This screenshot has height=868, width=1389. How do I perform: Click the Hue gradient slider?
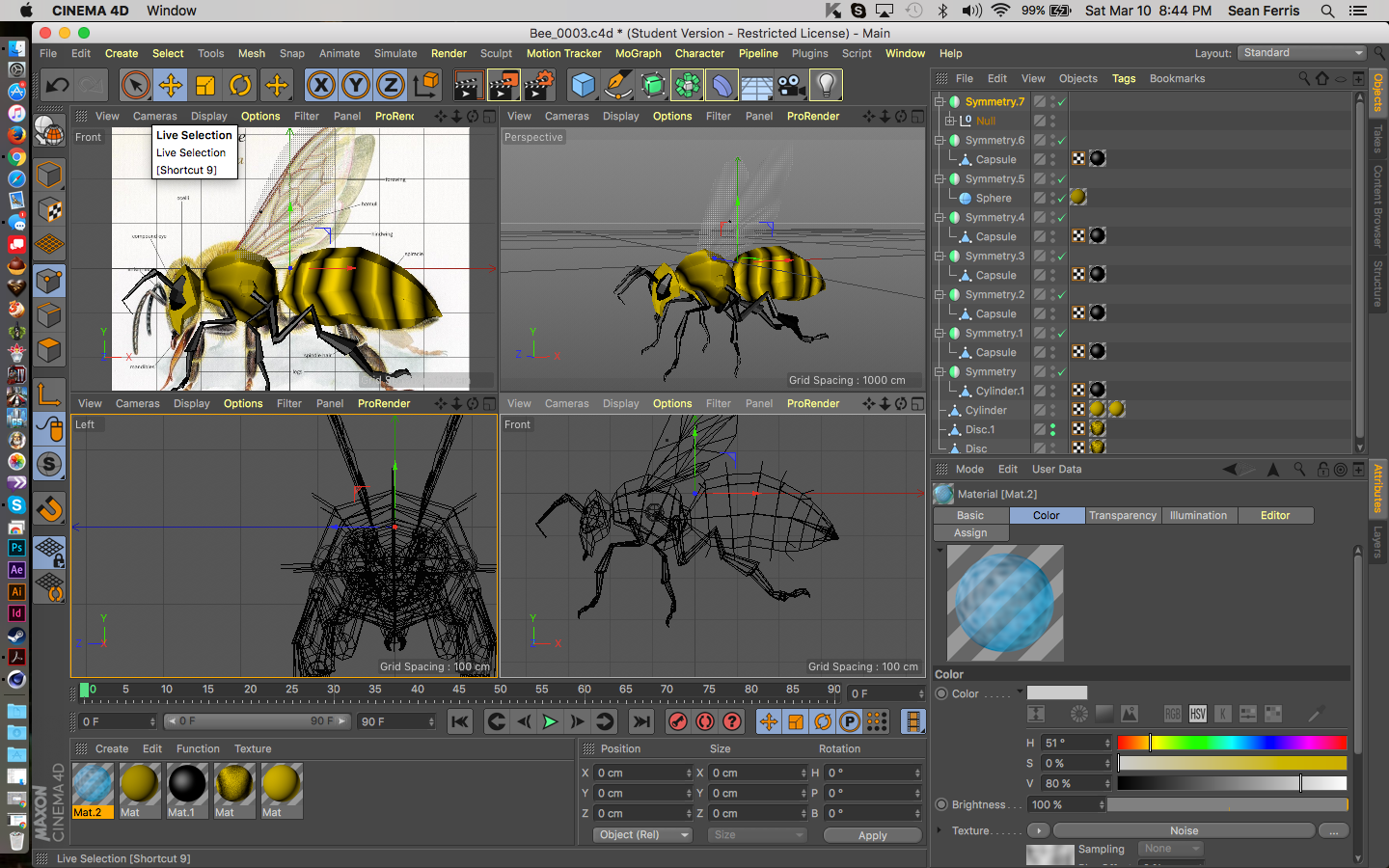click(x=1232, y=743)
